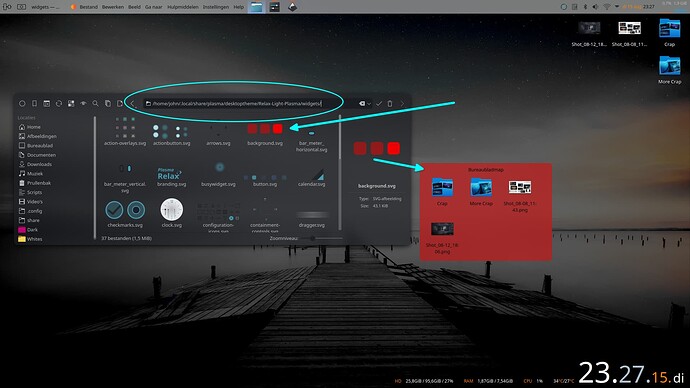Screen dimensions: 690x388
Task: Open the Crap folder on the desktop
Action: (x=669, y=33)
